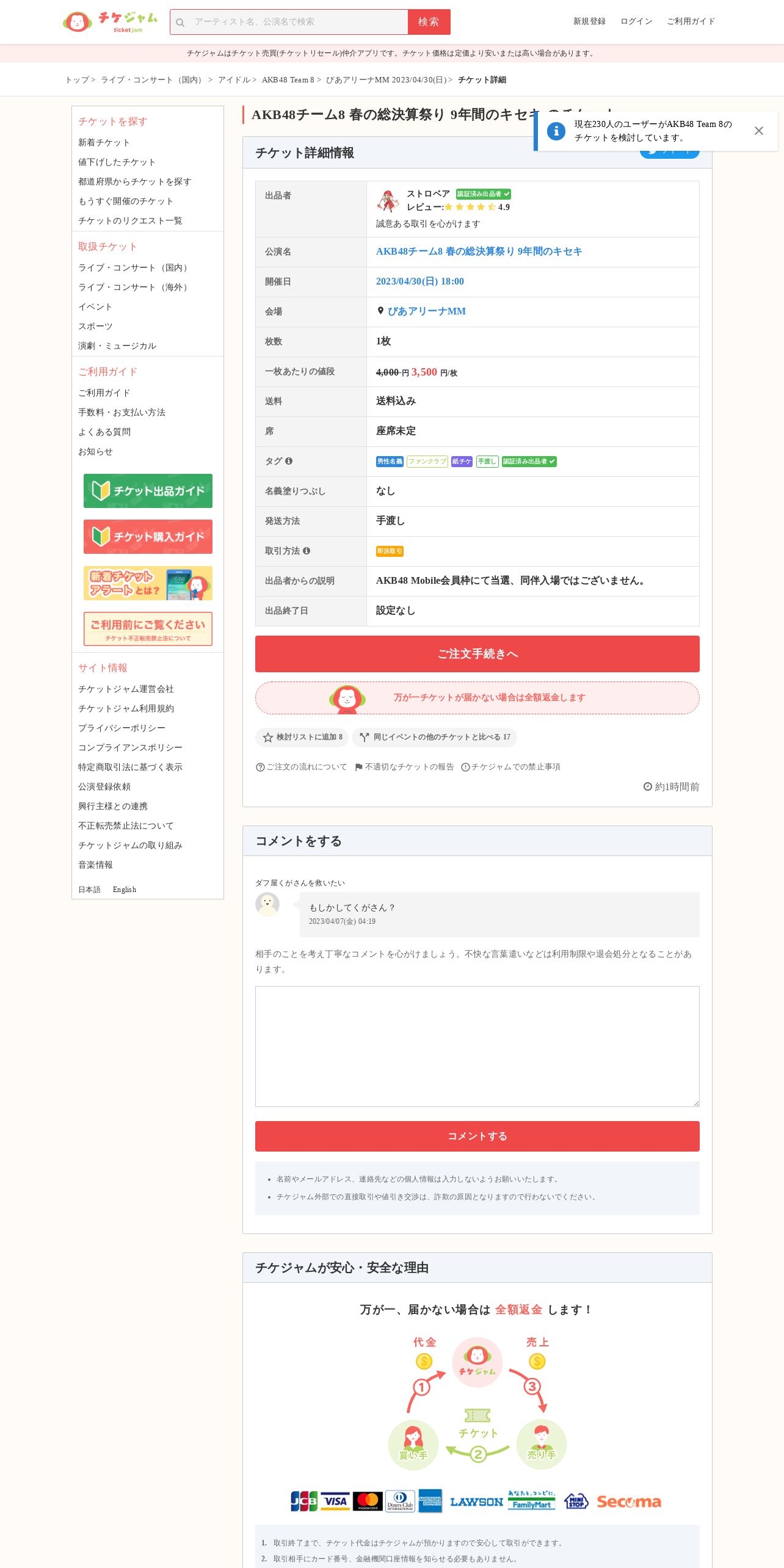The width and height of the screenshot is (784, 1568).
Task: Click the red 検索 search button
Action: pos(429,22)
